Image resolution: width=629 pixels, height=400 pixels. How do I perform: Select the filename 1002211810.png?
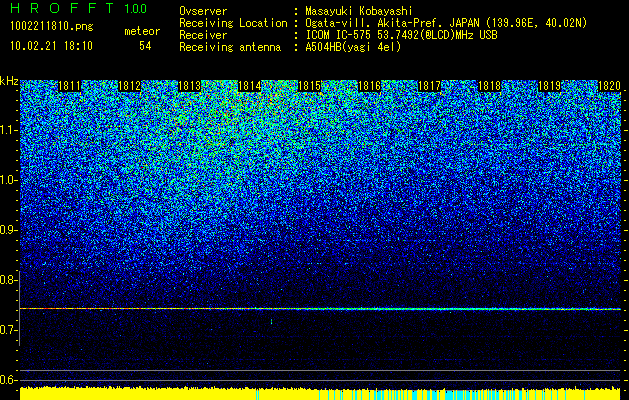point(52,27)
